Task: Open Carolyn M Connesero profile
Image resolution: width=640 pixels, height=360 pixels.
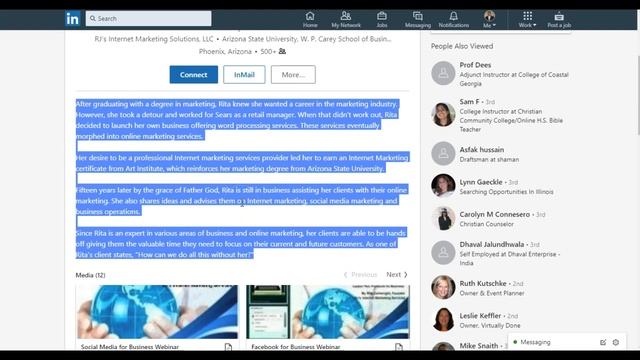Action: coord(495,214)
